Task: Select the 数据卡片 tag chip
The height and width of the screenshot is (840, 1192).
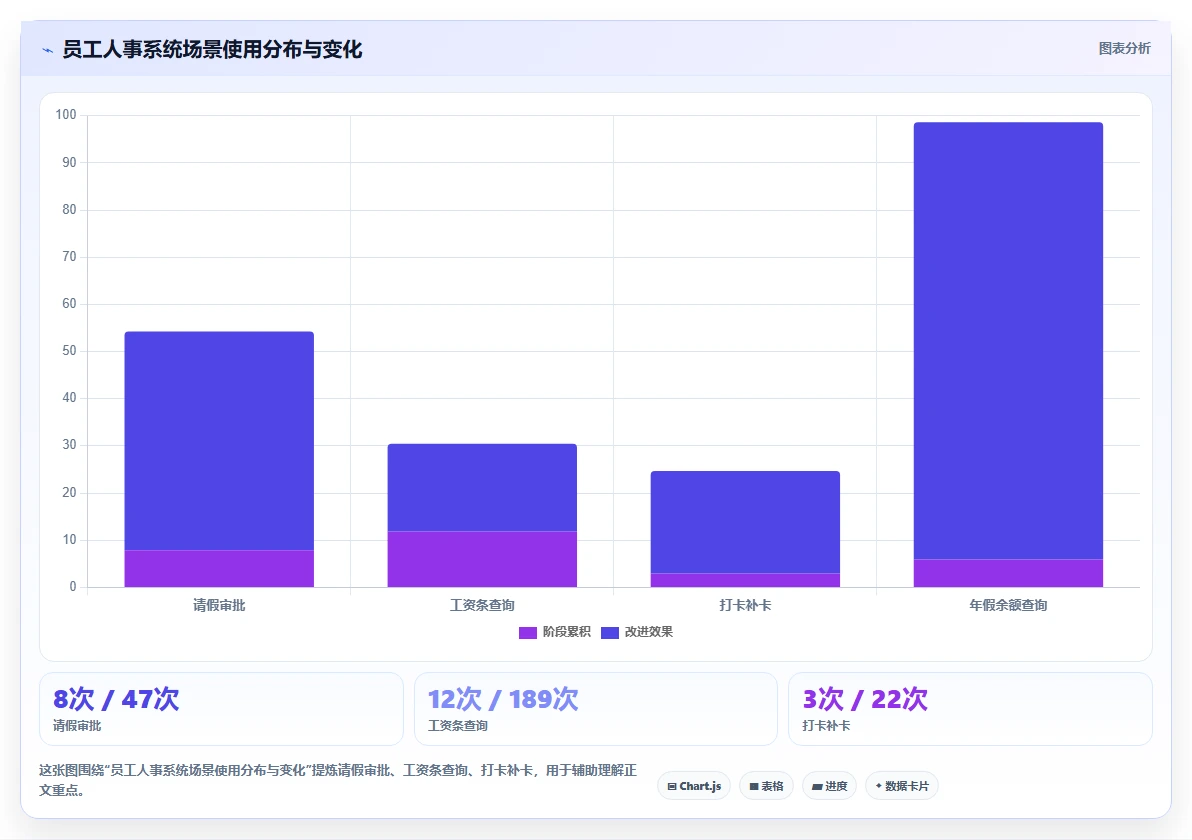Action: click(902, 786)
